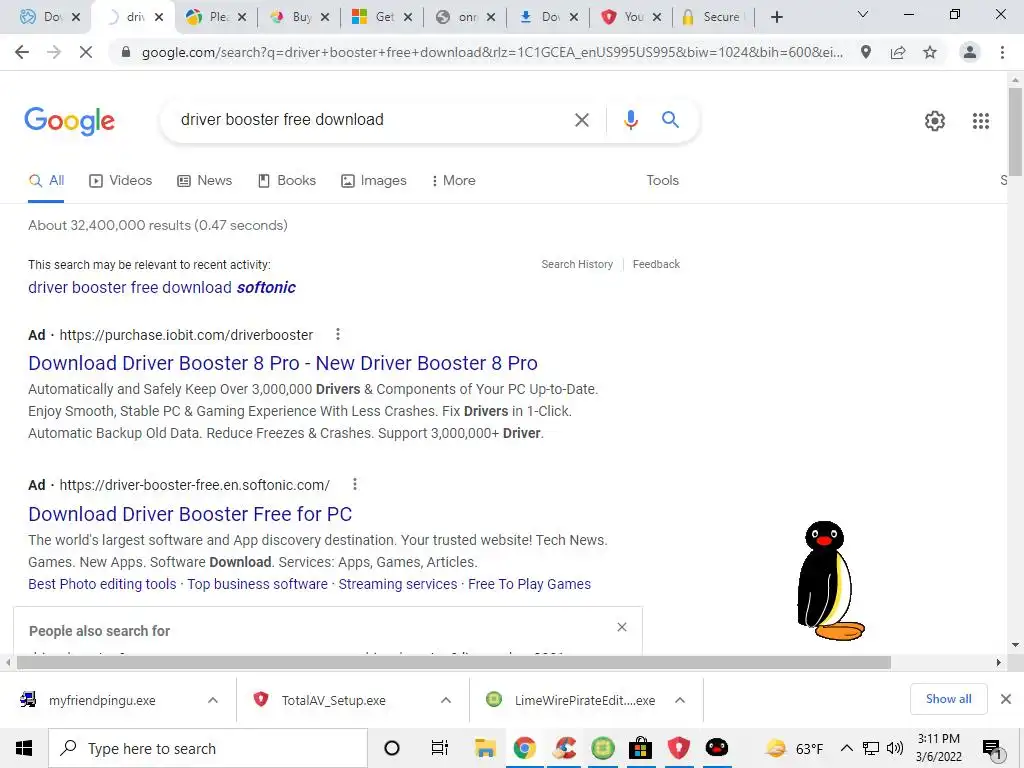Open the green LimeWire taskbar icon

pyautogui.click(x=602, y=748)
